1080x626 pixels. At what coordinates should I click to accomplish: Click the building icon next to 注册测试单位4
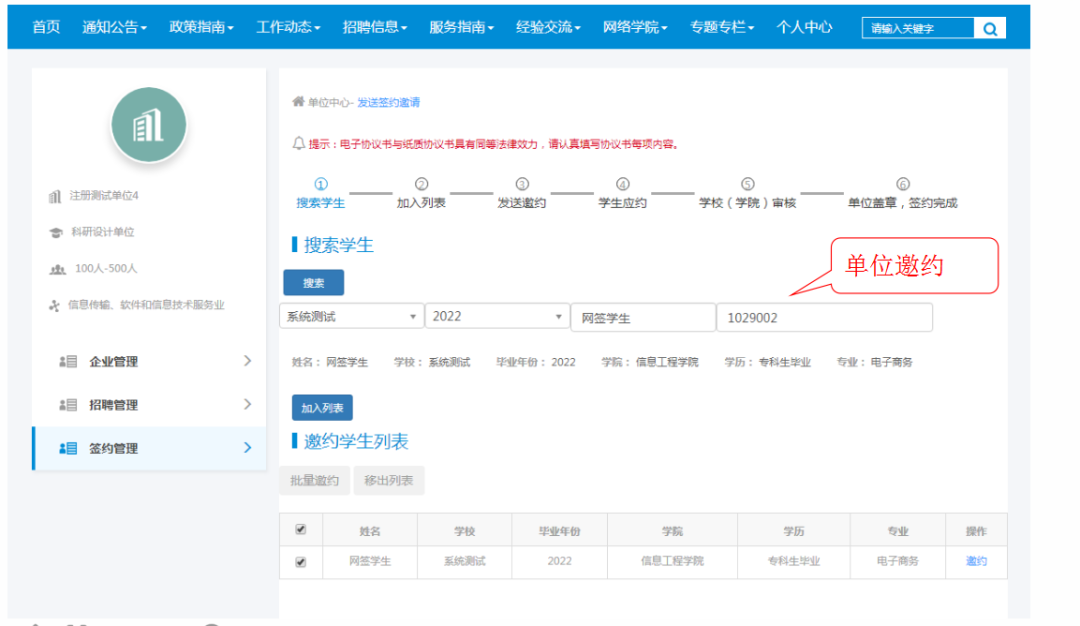tap(55, 196)
